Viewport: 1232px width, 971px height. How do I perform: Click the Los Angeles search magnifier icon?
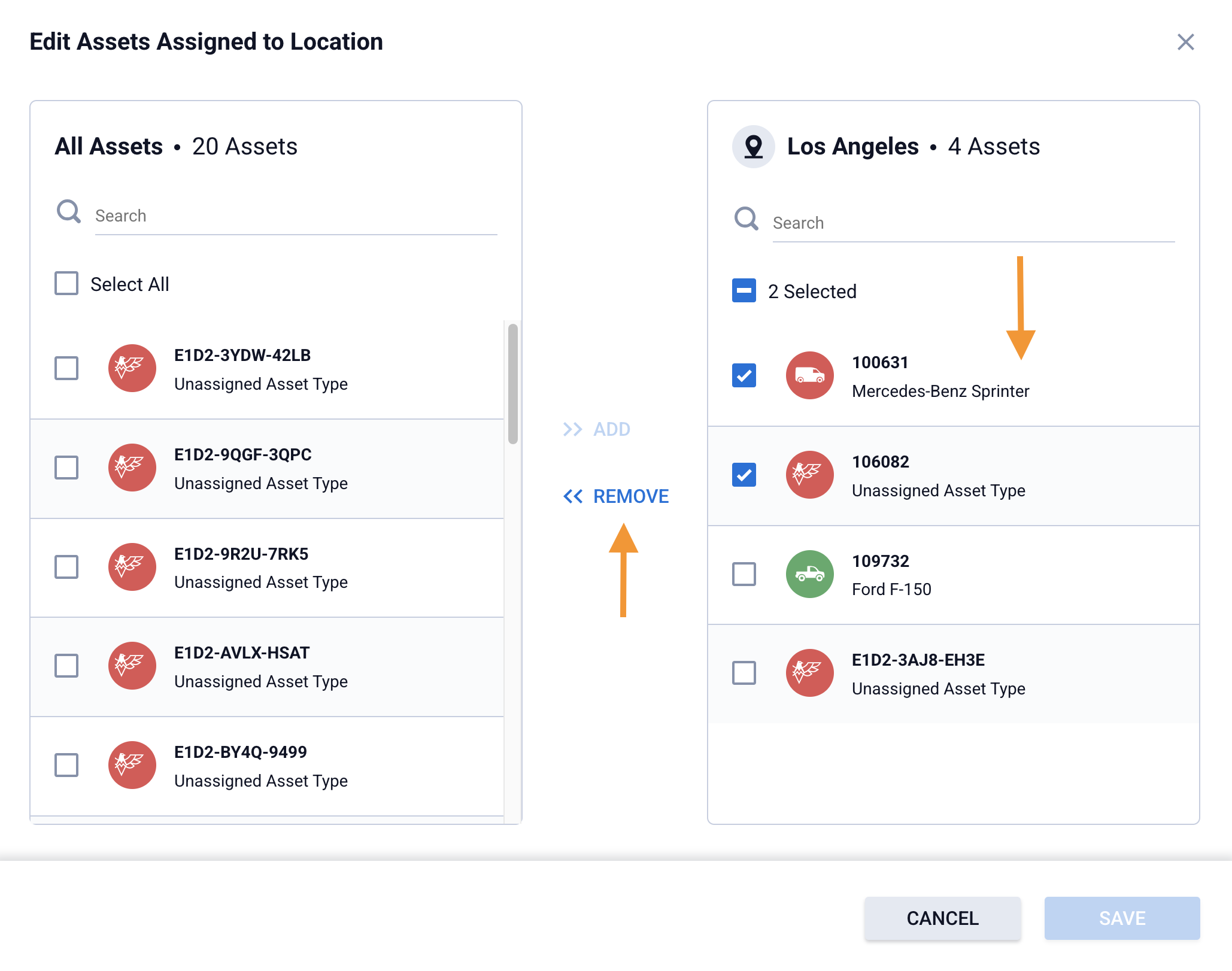[x=747, y=219]
